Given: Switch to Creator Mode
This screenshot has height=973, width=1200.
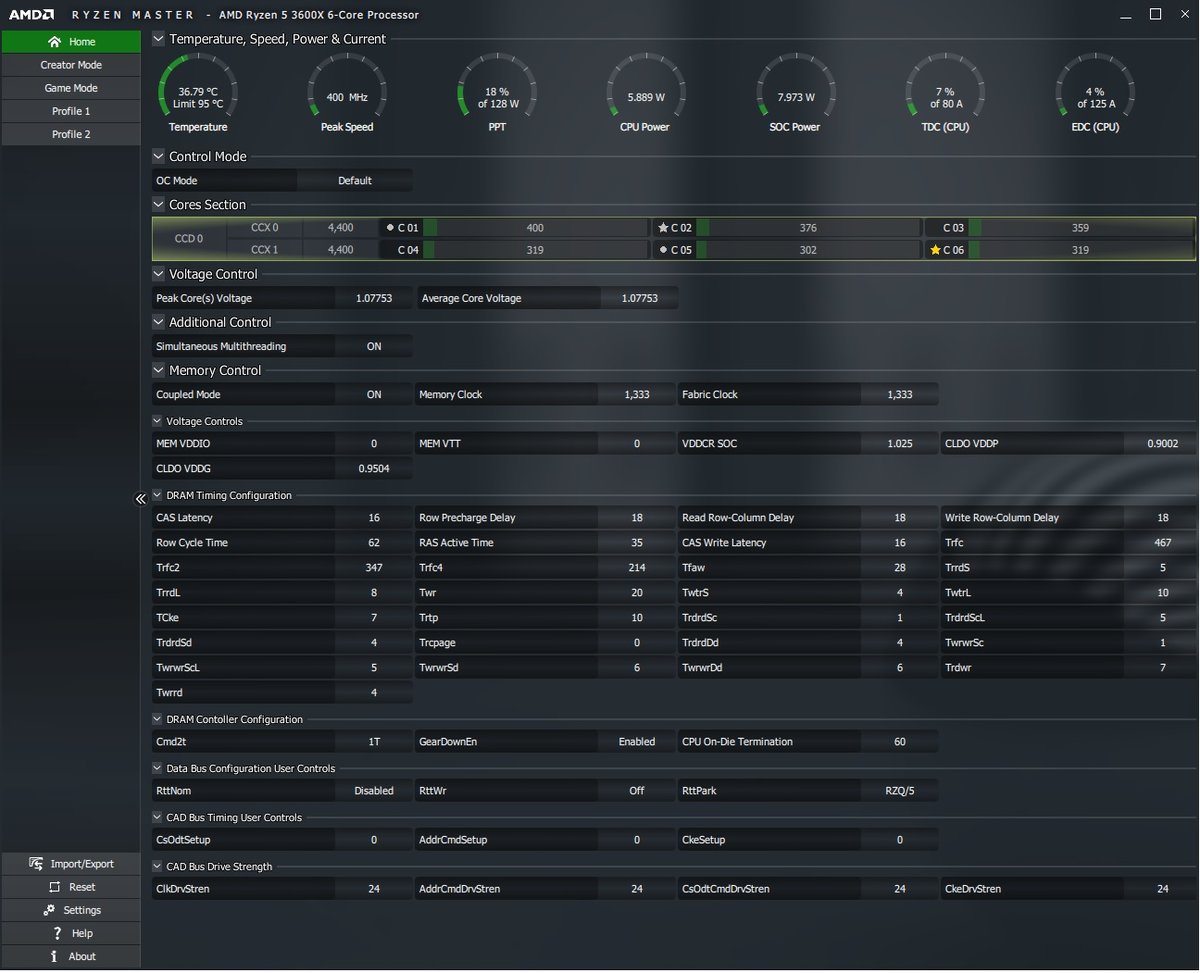Looking at the screenshot, I should point(71,65).
